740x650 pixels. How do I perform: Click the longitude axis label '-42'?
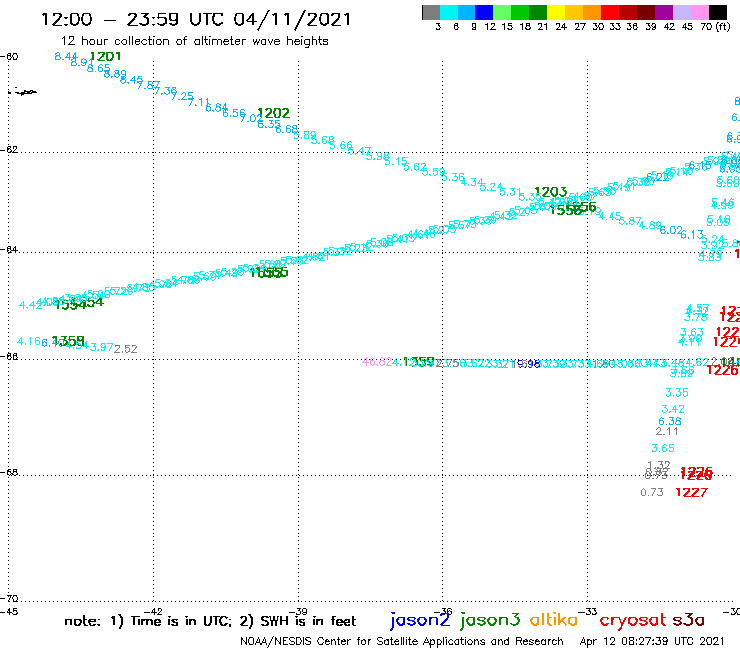tap(154, 612)
